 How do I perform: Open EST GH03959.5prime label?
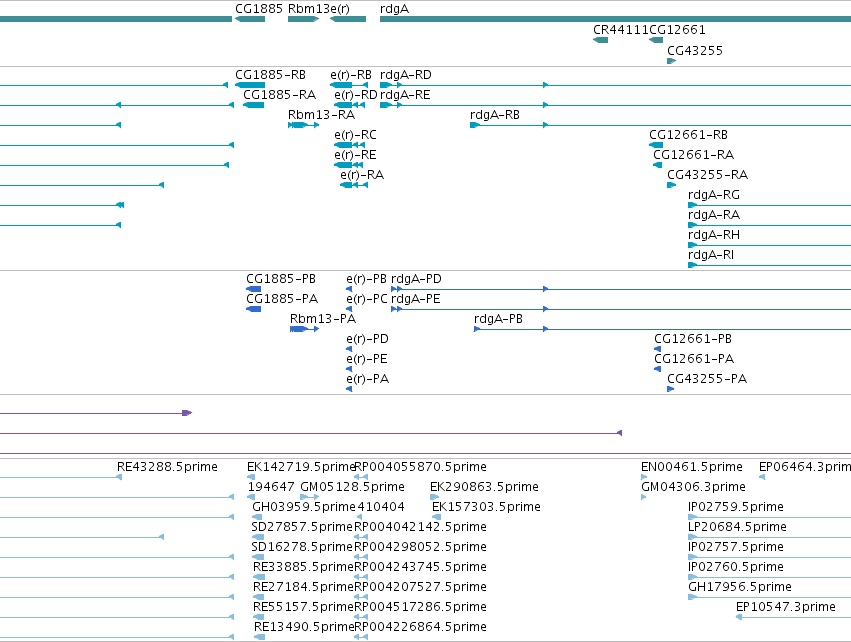pyautogui.click(x=303, y=507)
